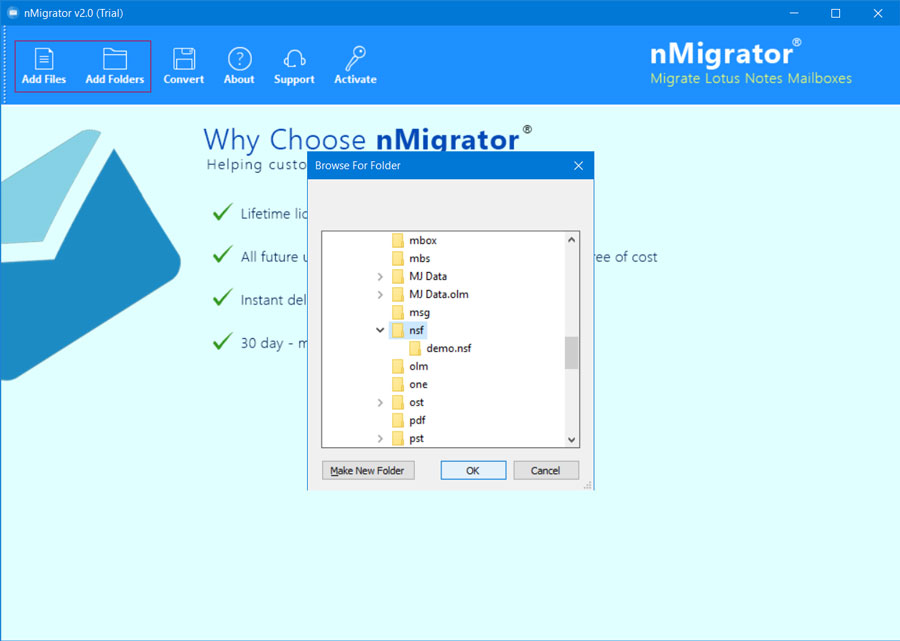Screen dimensions: 900x641
Task: Minimize the nMigrator window
Action: (794, 13)
